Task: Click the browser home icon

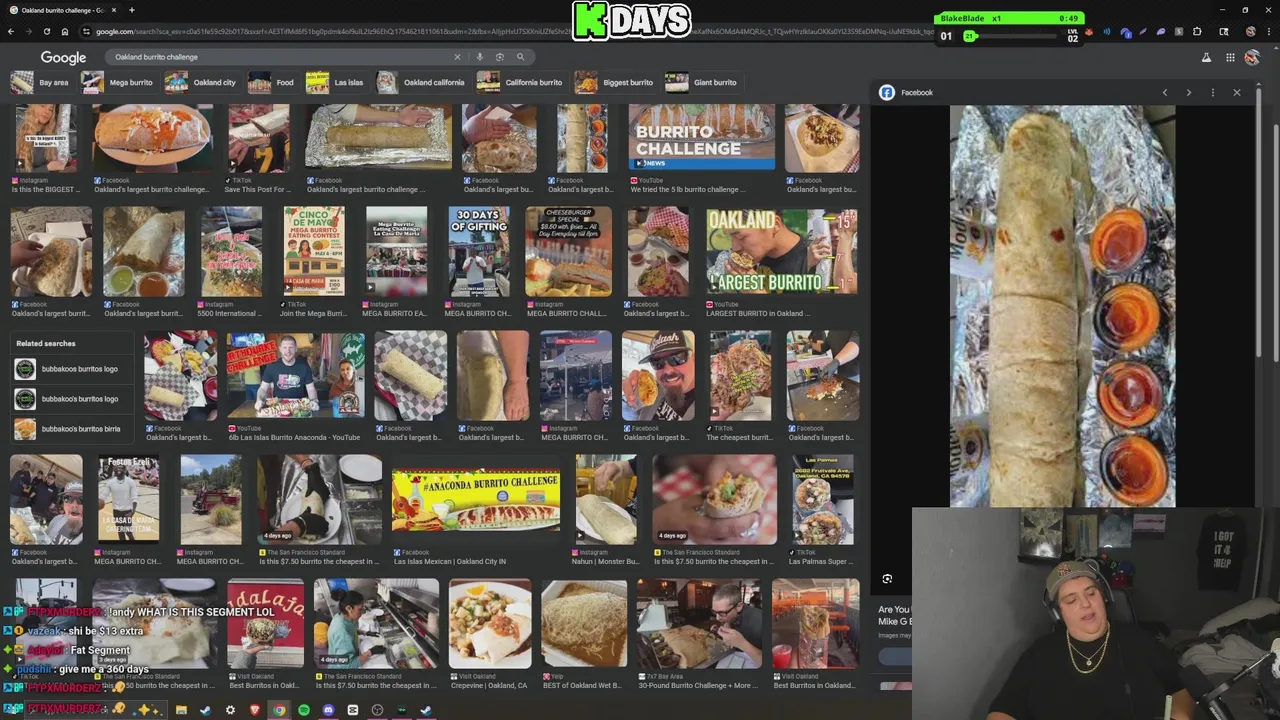Action: pos(65,32)
